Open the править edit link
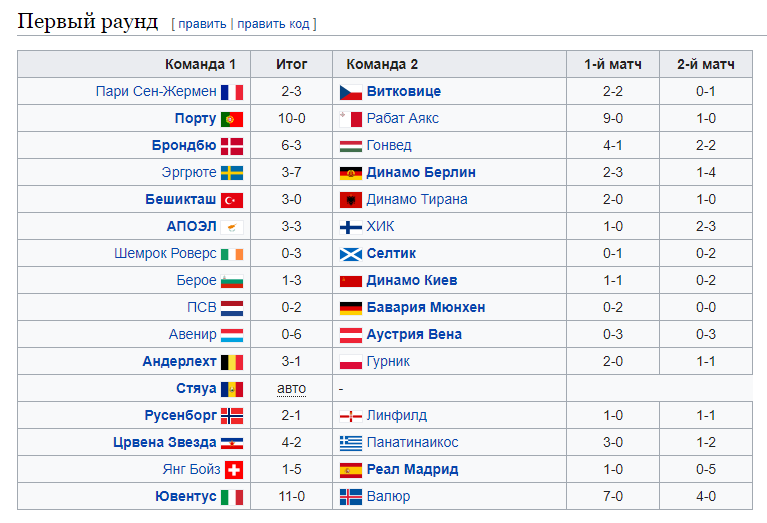Screen dimensions: 767x523 202,24
